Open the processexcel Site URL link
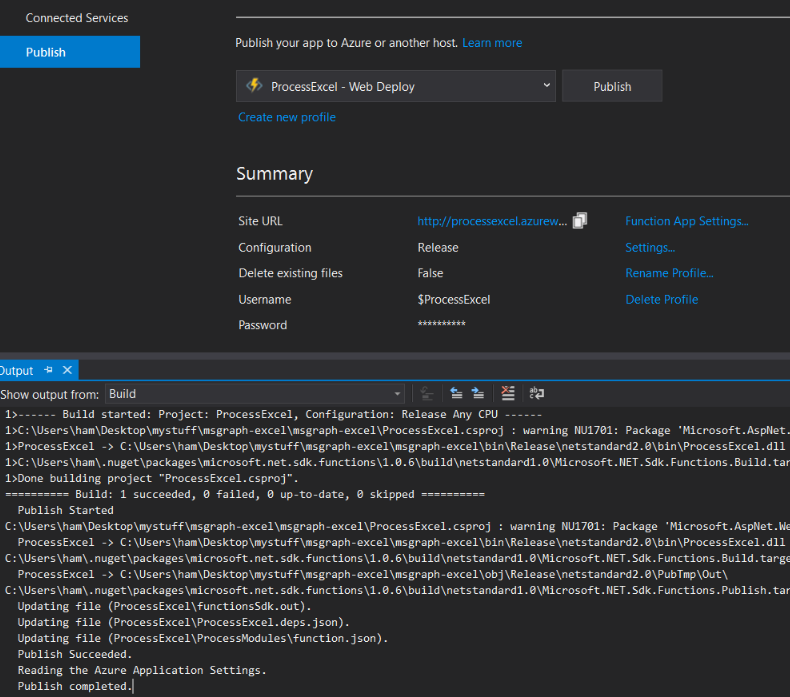This screenshot has width=790, height=697. 492,221
